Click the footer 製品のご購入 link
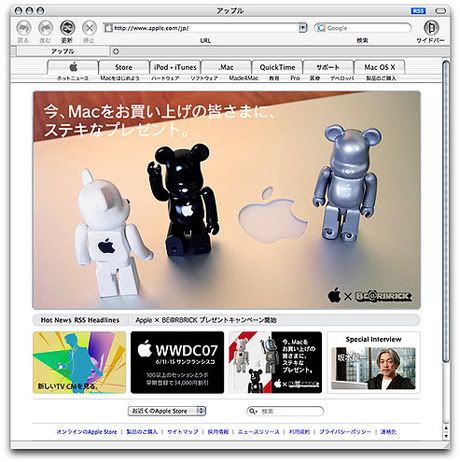The height and width of the screenshot is (462, 460). click(142, 432)
